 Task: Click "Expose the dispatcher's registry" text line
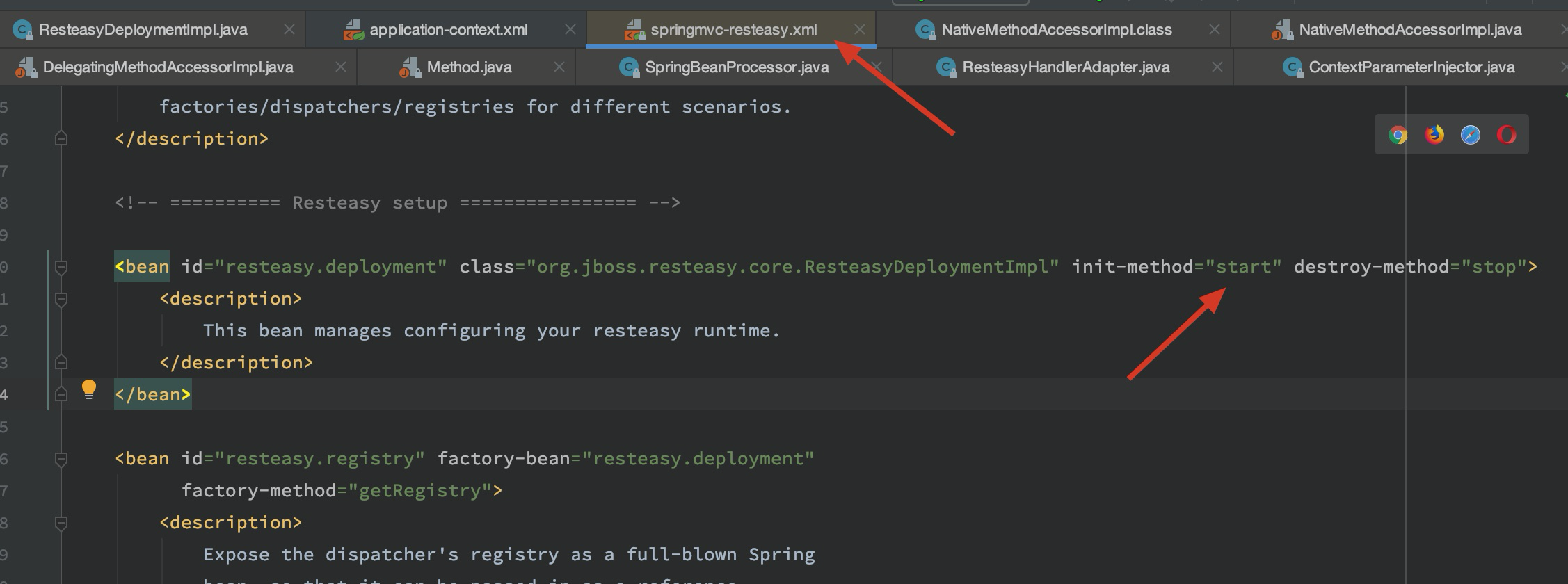pos(509,555)
